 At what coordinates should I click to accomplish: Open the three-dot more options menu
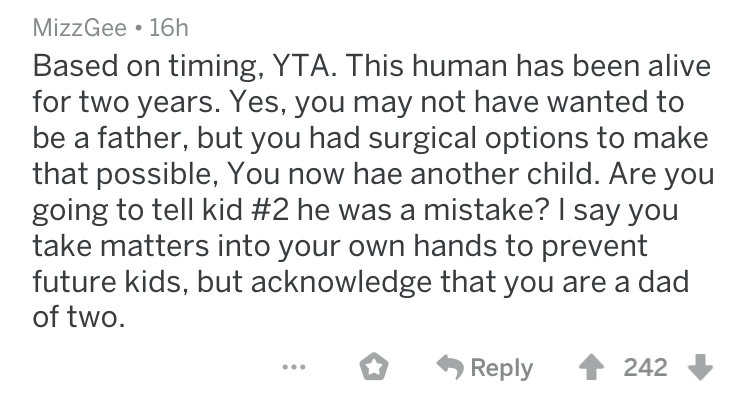[293, 367]
